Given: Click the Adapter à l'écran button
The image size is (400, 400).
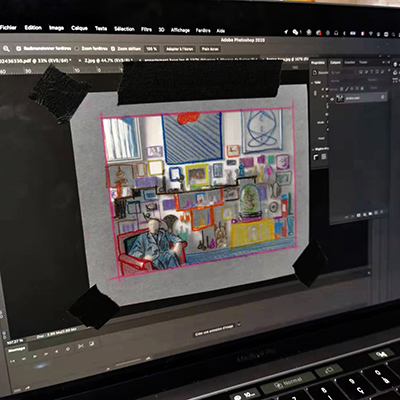Looking at the screenshot, I should [x=179, y=49].
